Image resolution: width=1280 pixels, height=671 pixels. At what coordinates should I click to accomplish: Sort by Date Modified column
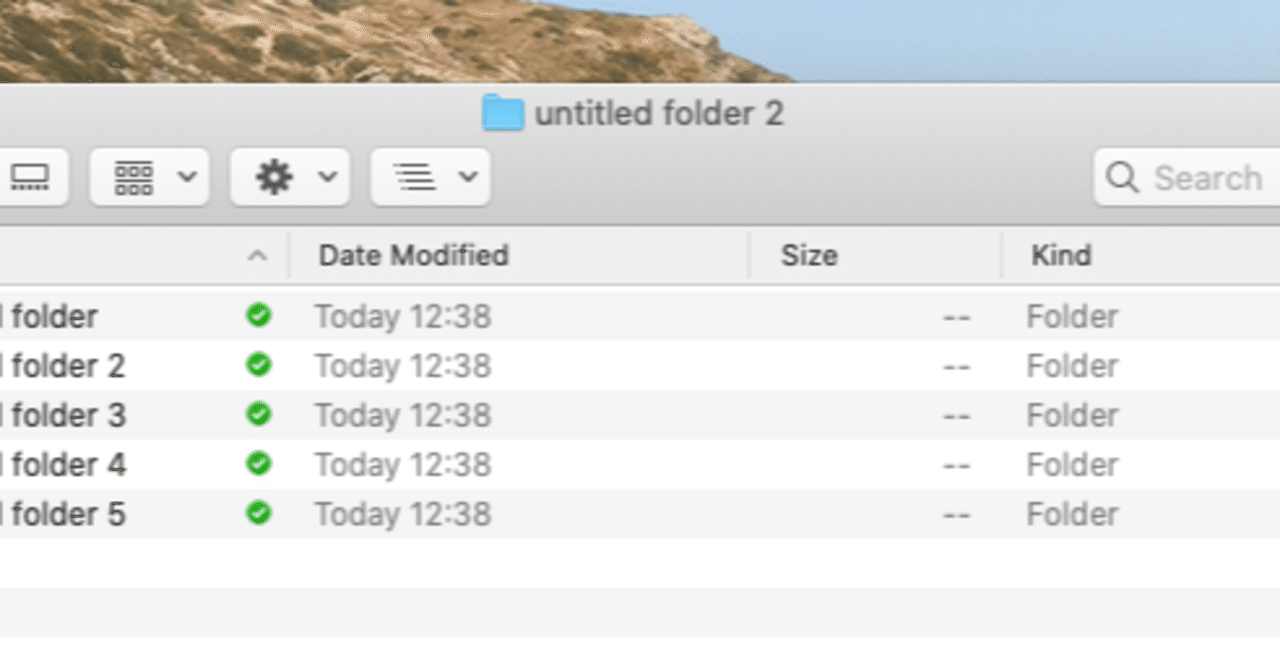(x=413, y=256)
